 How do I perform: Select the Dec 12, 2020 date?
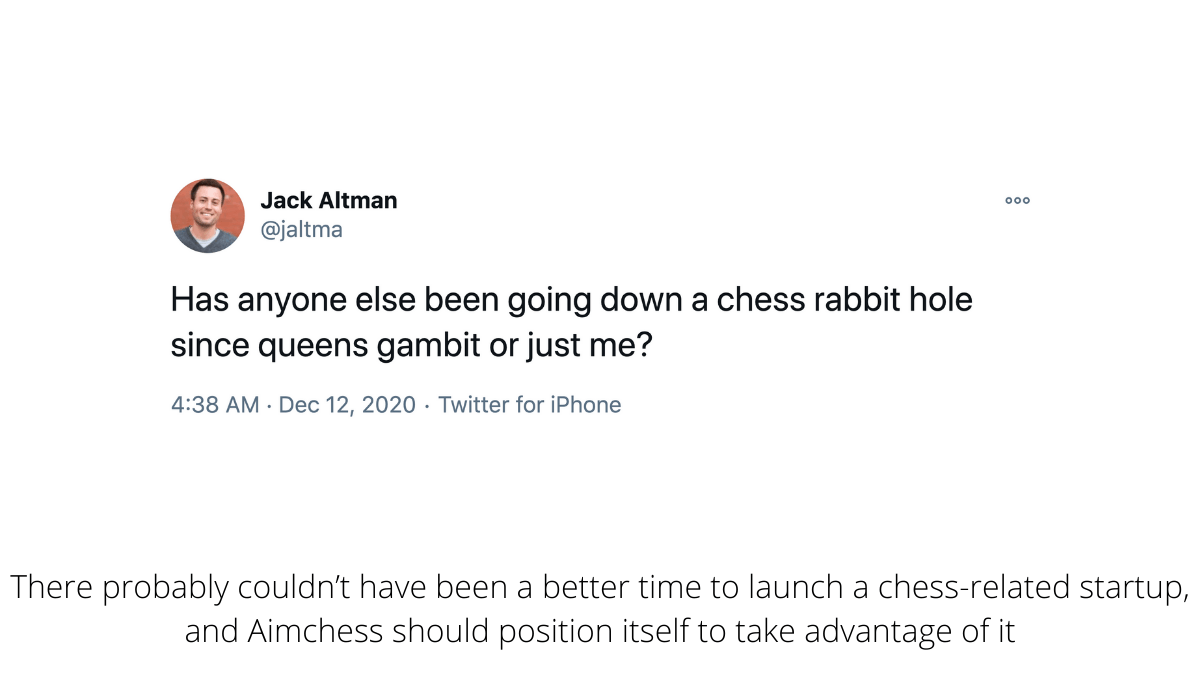pos(347,405)
